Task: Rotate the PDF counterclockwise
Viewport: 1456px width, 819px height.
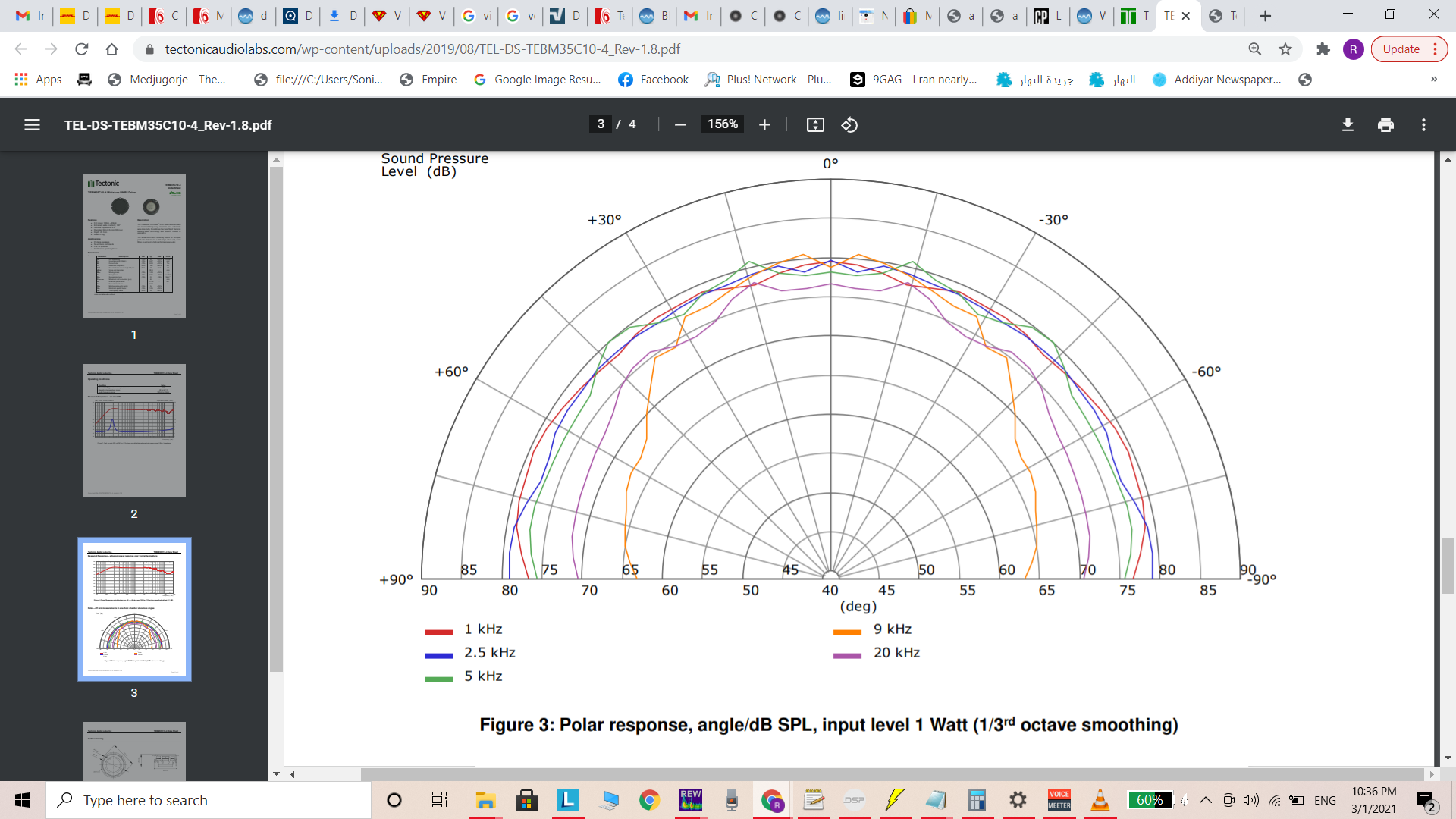Action: (x=849, y=125)
